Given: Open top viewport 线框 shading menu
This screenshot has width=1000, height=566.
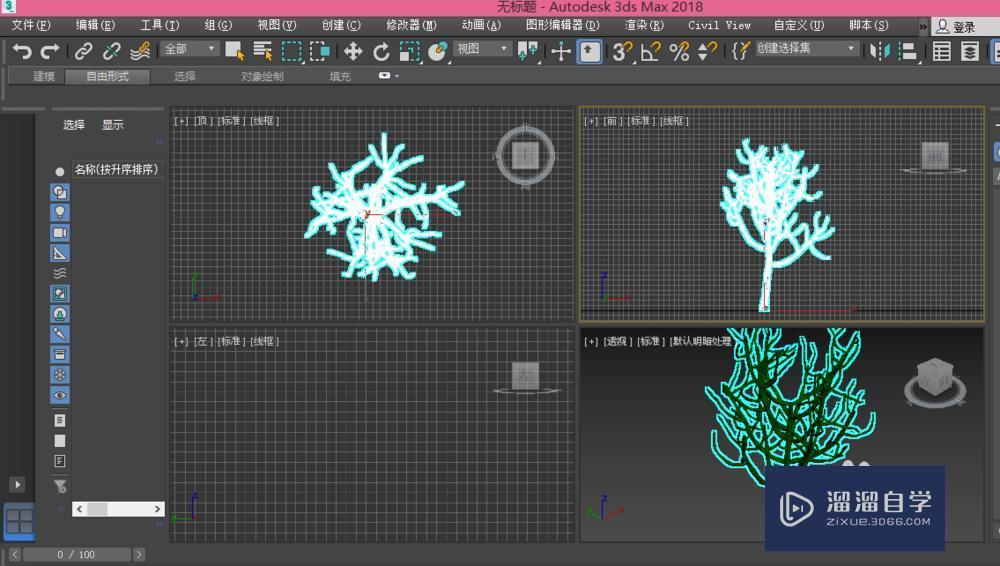Looking at the screenshot, I should pyautogui.click(x=264, y=121).
